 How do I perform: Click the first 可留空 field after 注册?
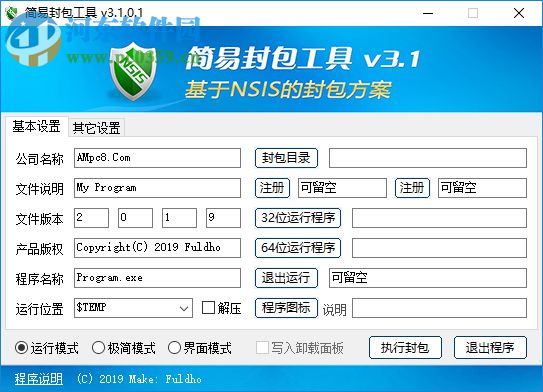coord(342,188)
